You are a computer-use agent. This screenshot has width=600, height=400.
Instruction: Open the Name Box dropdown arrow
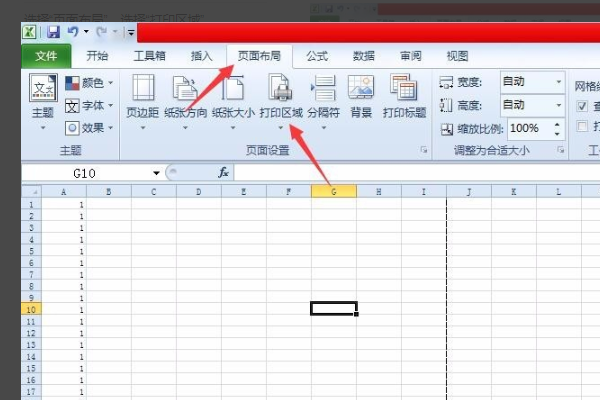point(156,173)
